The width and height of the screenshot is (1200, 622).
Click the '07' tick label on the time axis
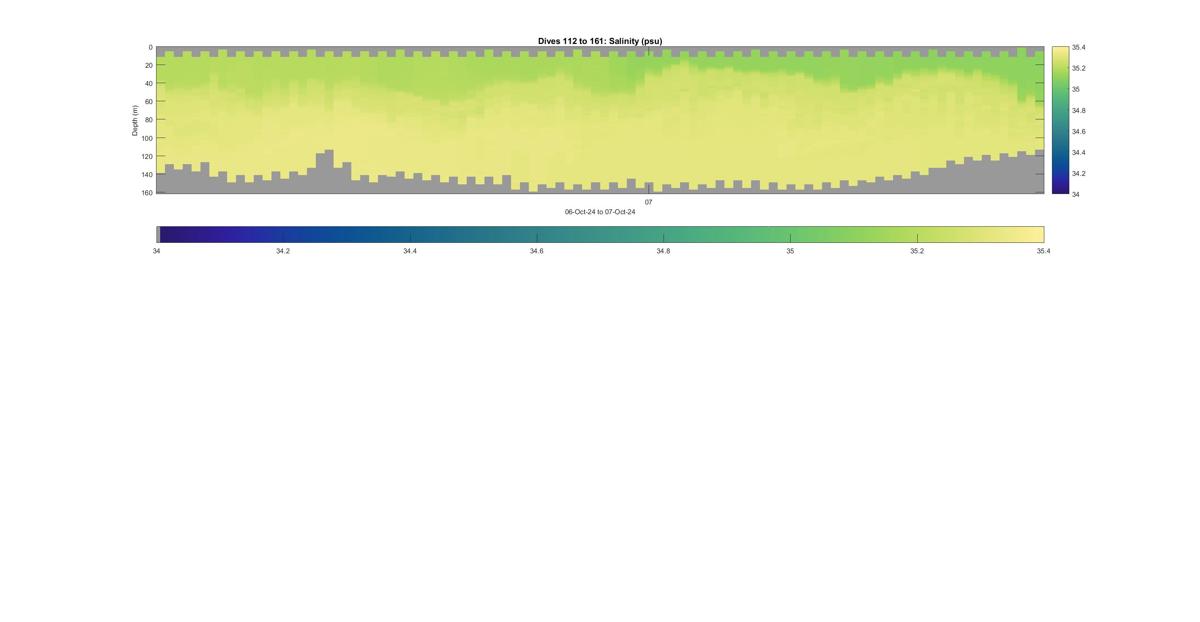coord(648,202)
